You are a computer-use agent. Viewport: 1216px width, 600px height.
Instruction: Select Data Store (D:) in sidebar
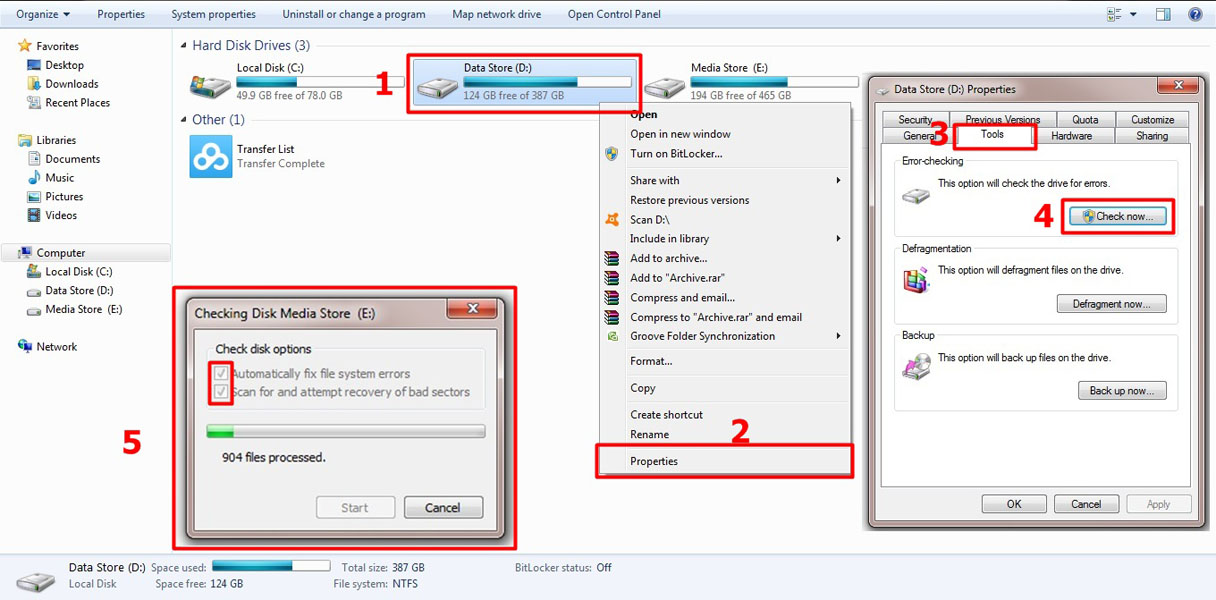[79, 291]
